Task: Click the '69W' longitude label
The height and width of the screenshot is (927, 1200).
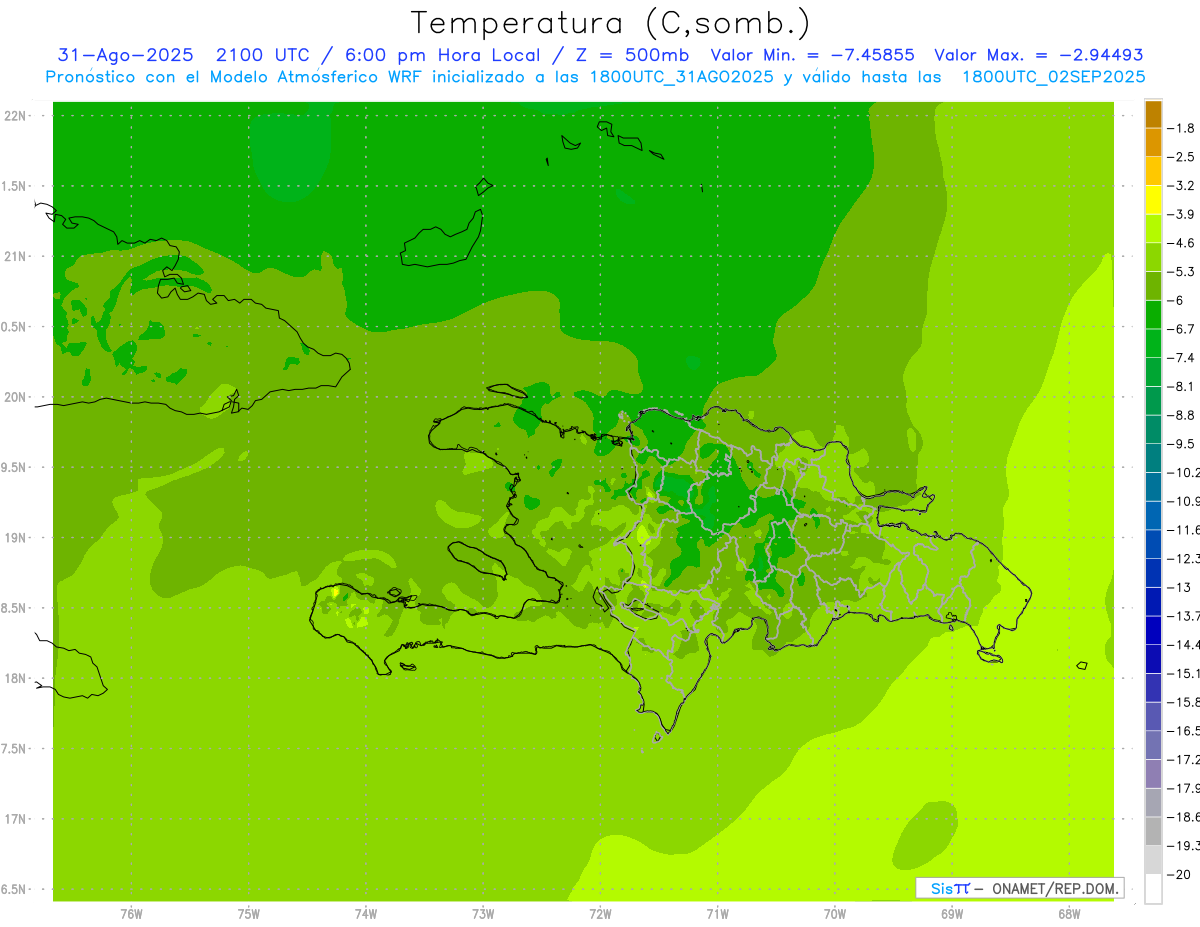Action: coord(951,914)
